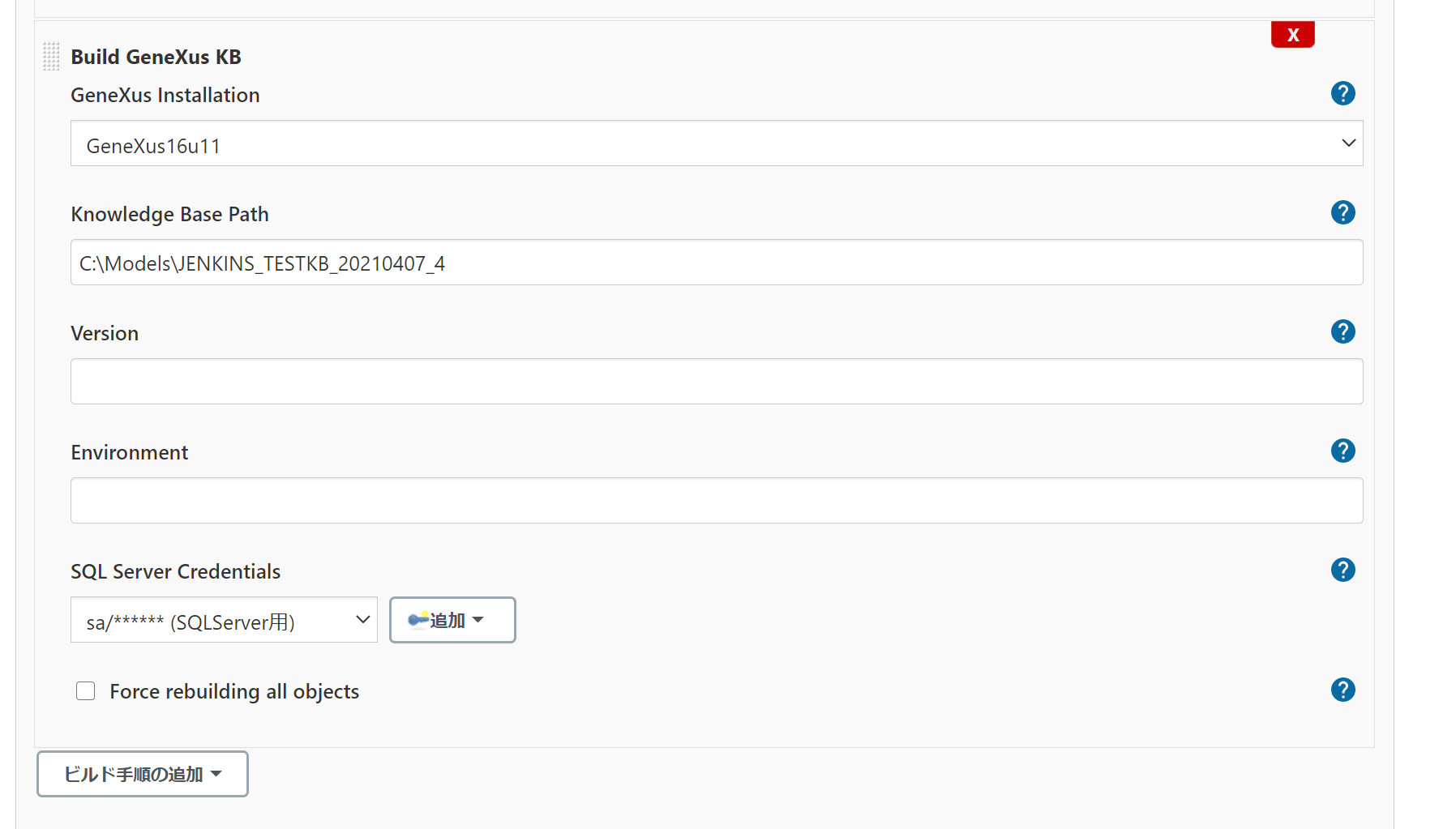Screen dimensions: 1456x829
Task: Click into the Environment input field
Action: pyautogui.click(x=717, y=501)
